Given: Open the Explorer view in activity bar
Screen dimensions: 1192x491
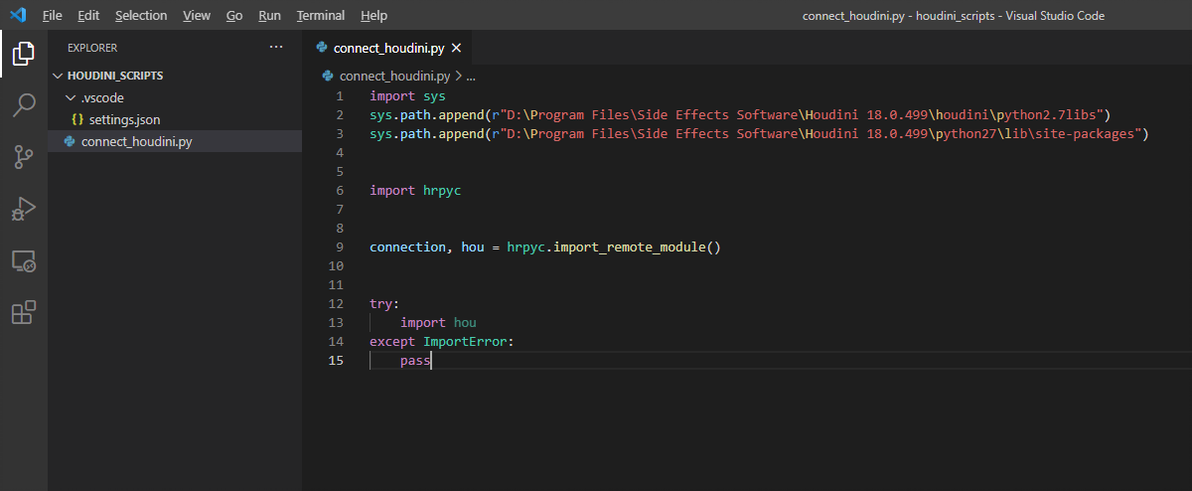Looking at the screenshot, I should click(x=23, y=53).
